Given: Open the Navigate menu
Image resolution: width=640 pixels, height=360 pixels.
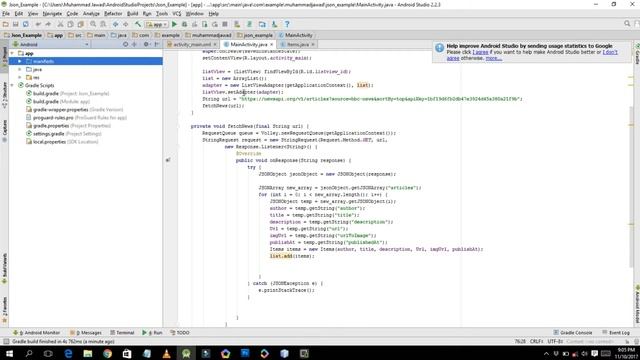Looking at the screenshot, I should pyautogui.click(x=52, y=13).
